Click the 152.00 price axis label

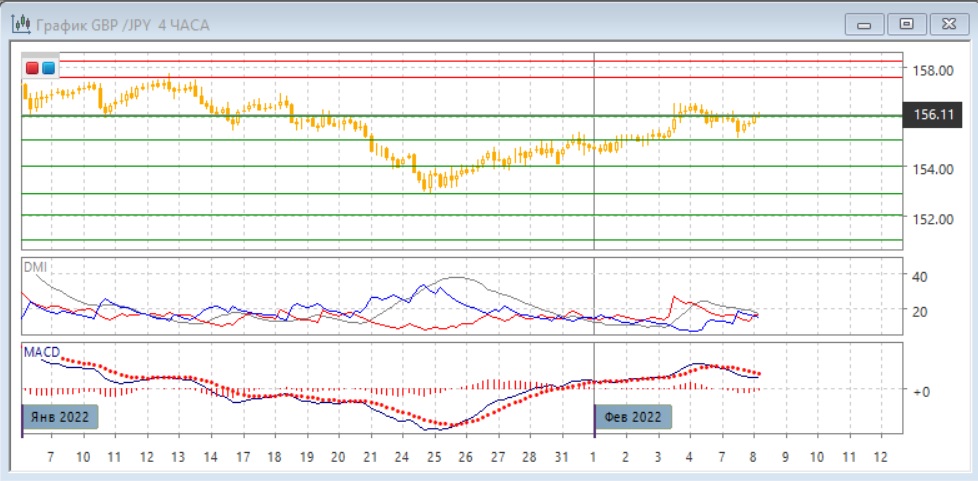click(930, 219)
